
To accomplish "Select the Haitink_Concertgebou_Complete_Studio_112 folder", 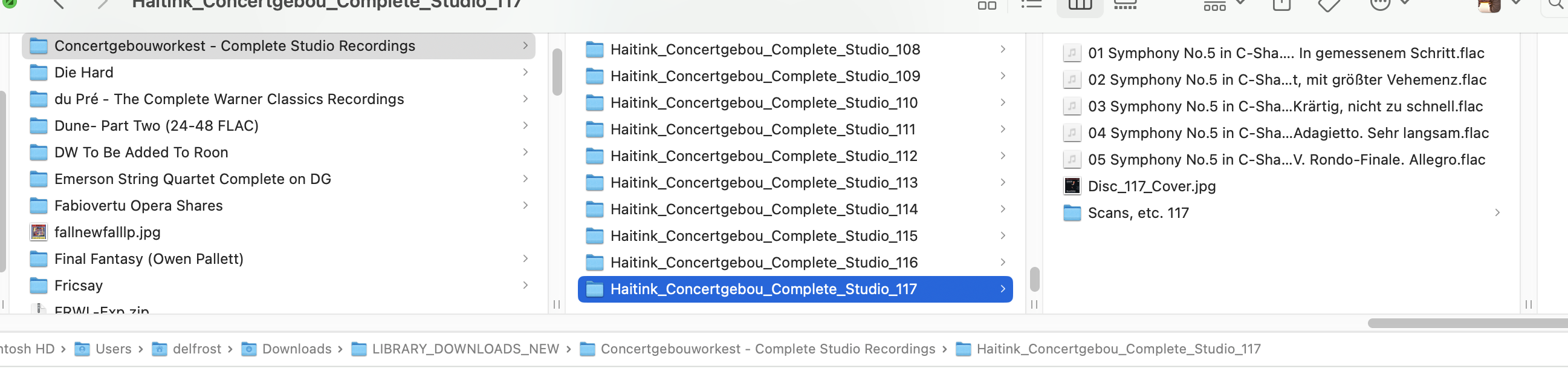I will click(x=763, y=156).
